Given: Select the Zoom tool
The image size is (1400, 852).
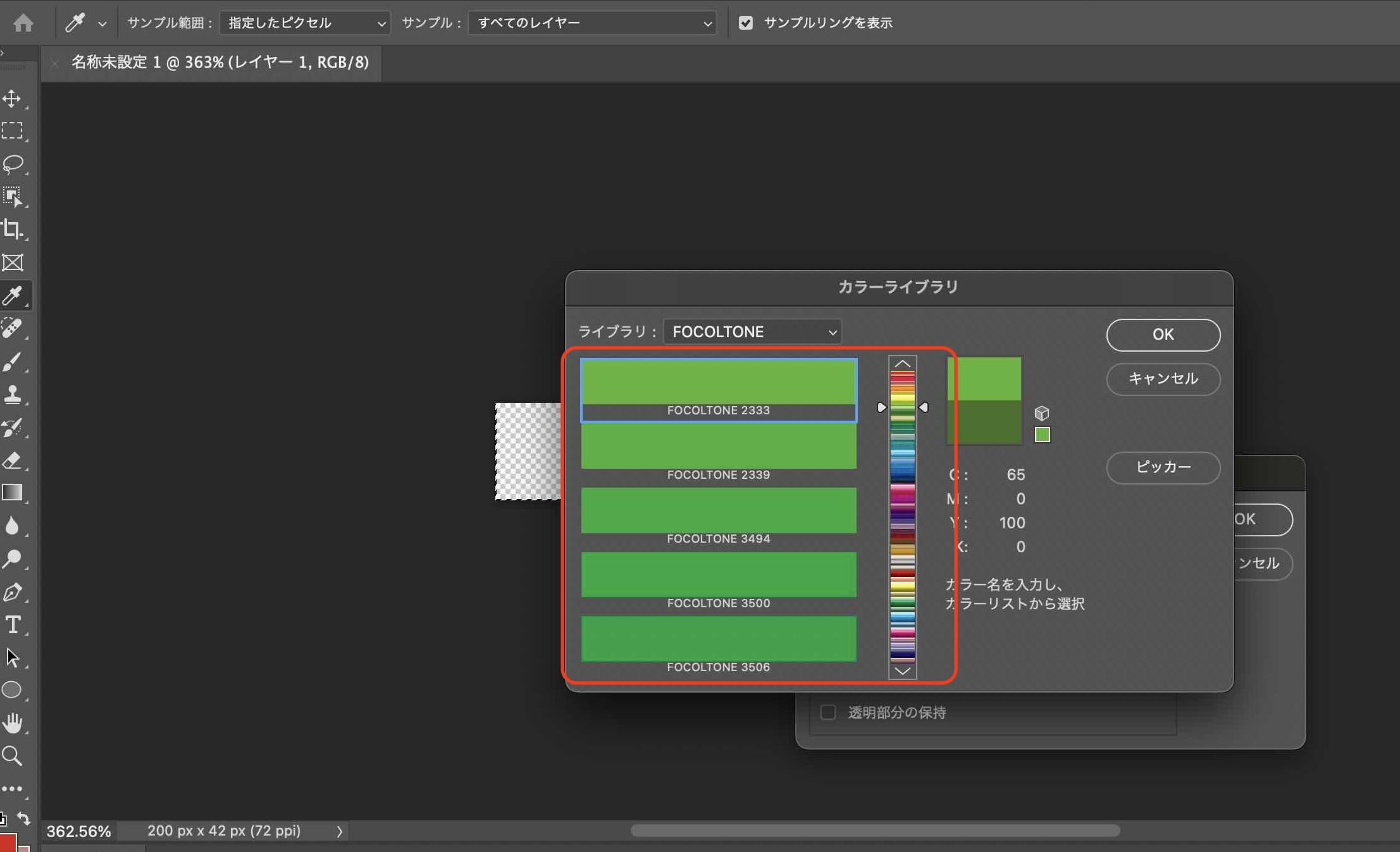Looking at the screenshot, I should pyautogui.click(x=13, y=756).
